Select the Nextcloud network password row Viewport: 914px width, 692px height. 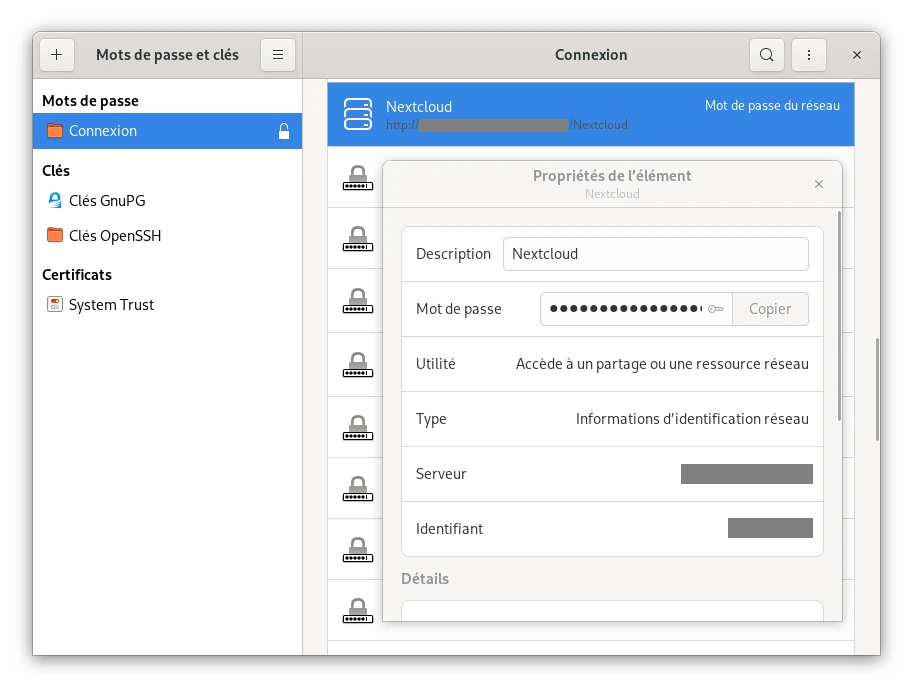(x=590, y=114)
